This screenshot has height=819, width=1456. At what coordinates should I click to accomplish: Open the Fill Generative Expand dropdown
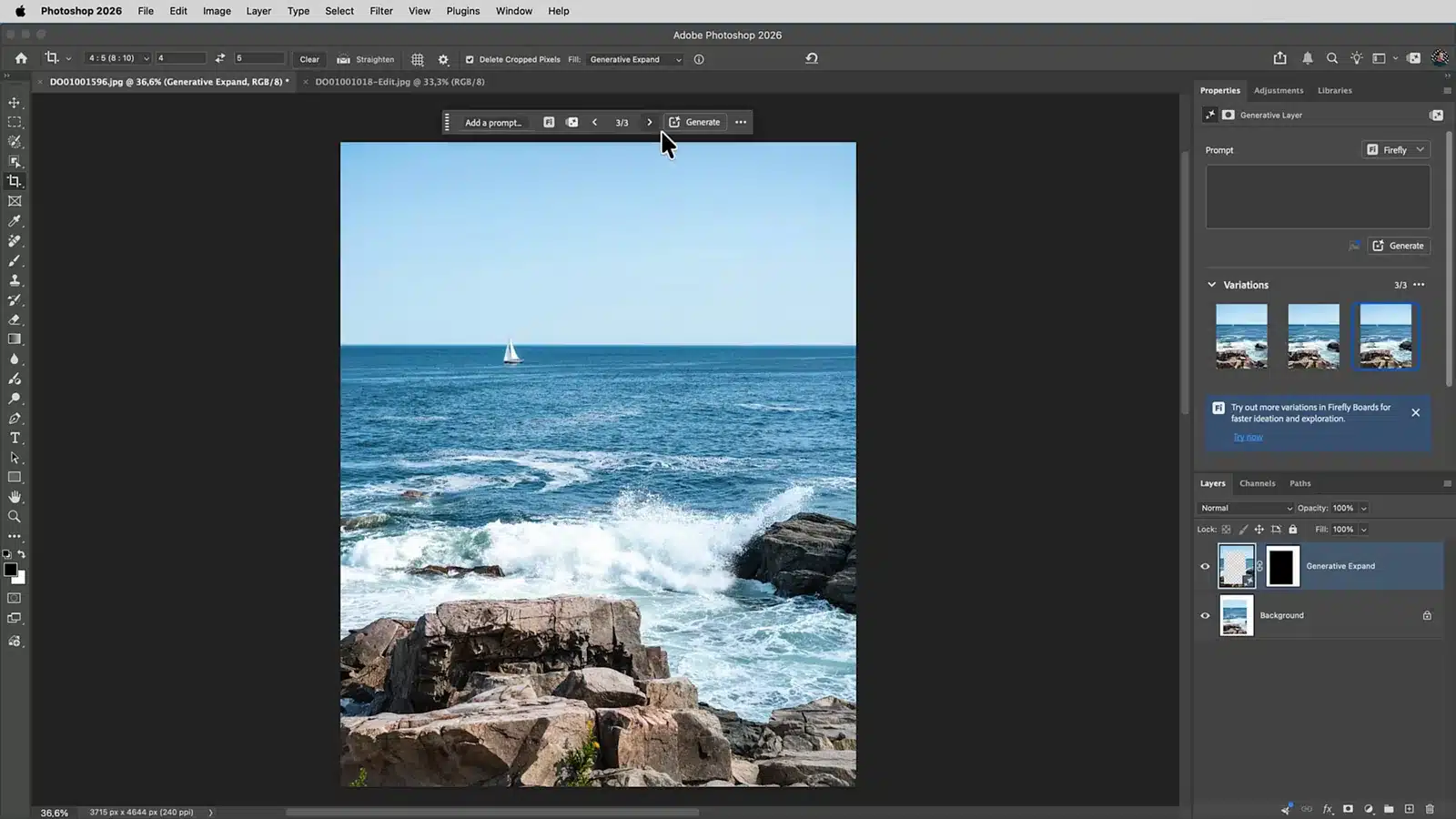[x=635, y=59]
